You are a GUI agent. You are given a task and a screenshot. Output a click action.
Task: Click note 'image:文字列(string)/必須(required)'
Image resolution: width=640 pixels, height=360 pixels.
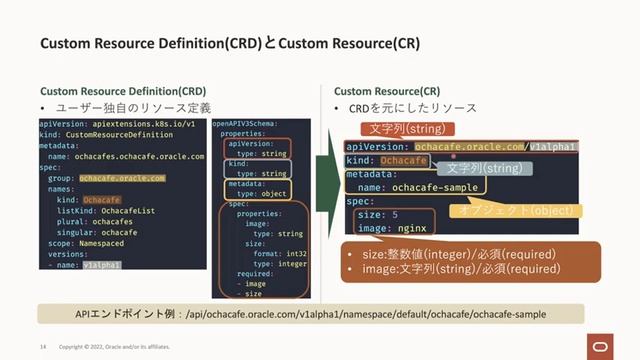pyautogui.click(x=461, y=269)
